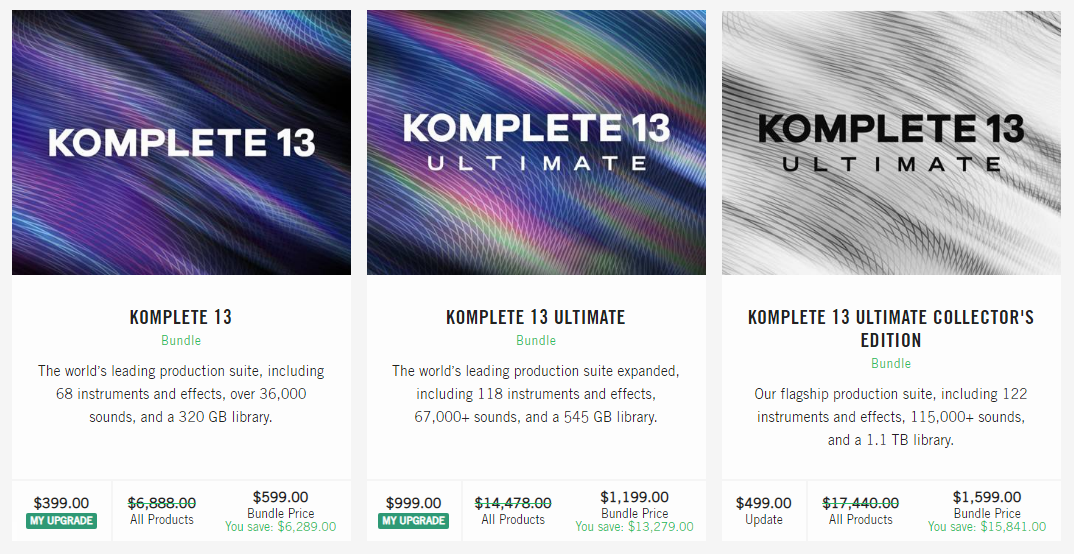Open the white Collector's Edition product image
This screenshot has height=554, width=1074.
click(x=891, y=142)
